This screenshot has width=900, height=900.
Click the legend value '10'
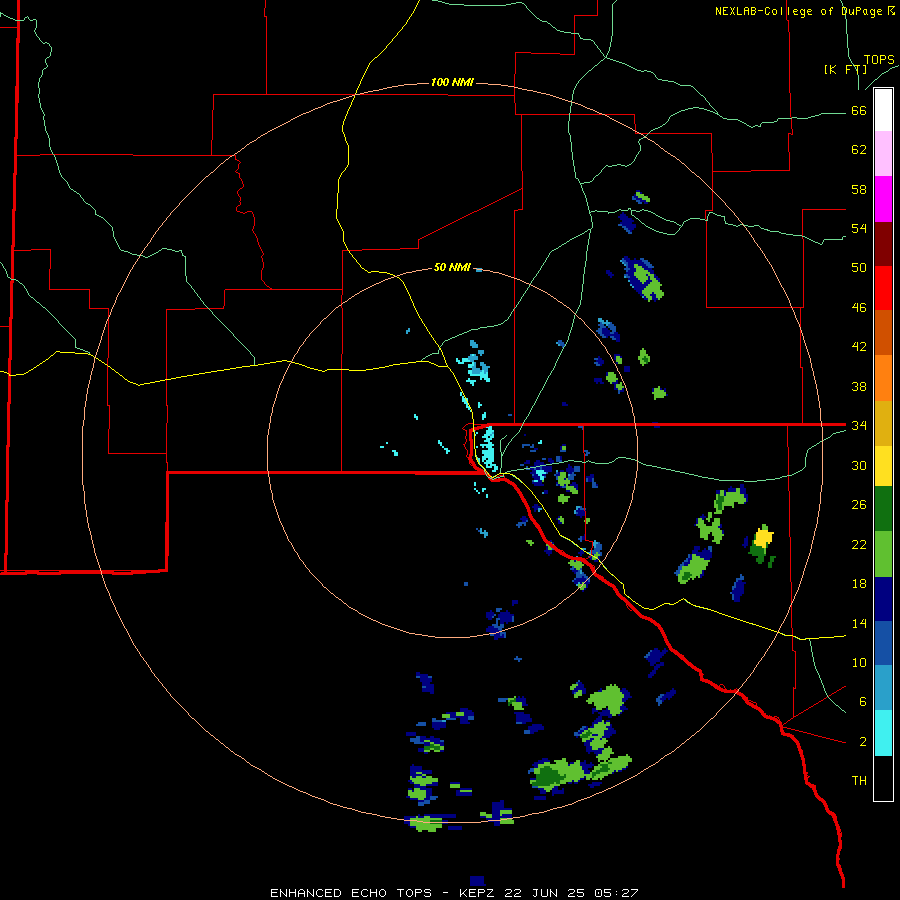(x=859, y=662)
